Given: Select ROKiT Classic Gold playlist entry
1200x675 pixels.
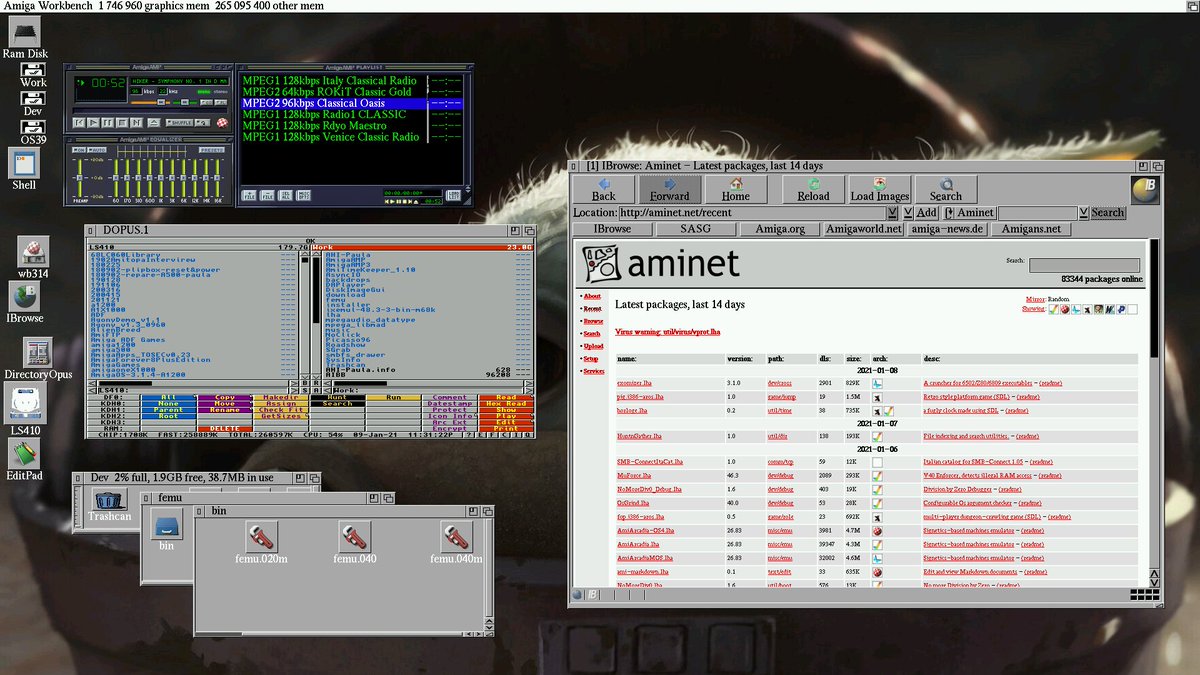Looking at the screenshot, I should [326, 92].
